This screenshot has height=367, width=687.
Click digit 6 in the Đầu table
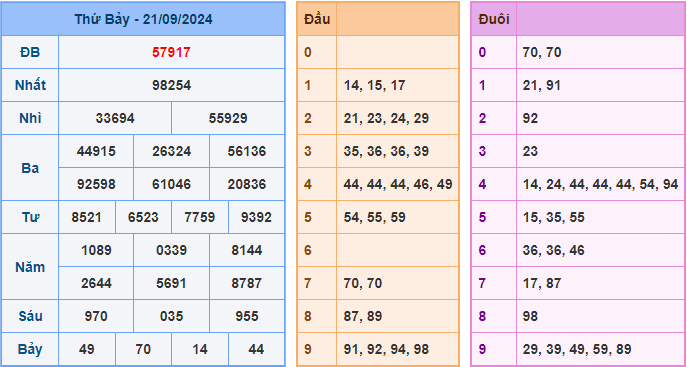[308, 250]
